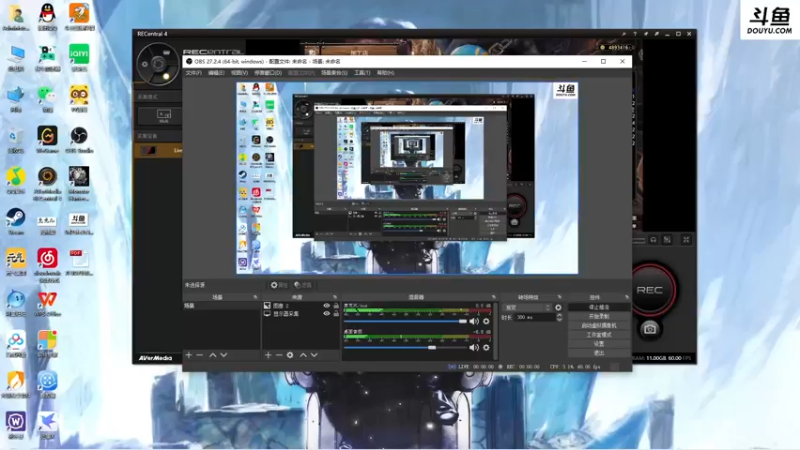Click the RECentral fullscreen preview icon

686,239
